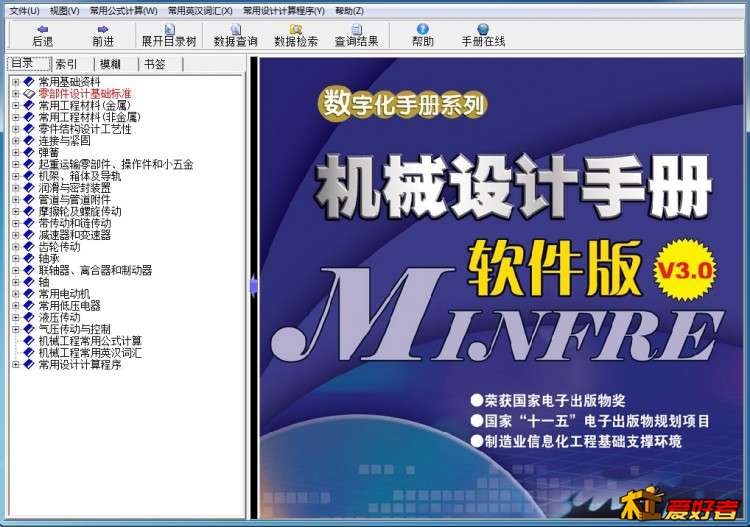Expand the 气压传动与控制 tree node
The width and height of the screenshot is (750, 527).
pyautogui.click(x=16, y=329)
